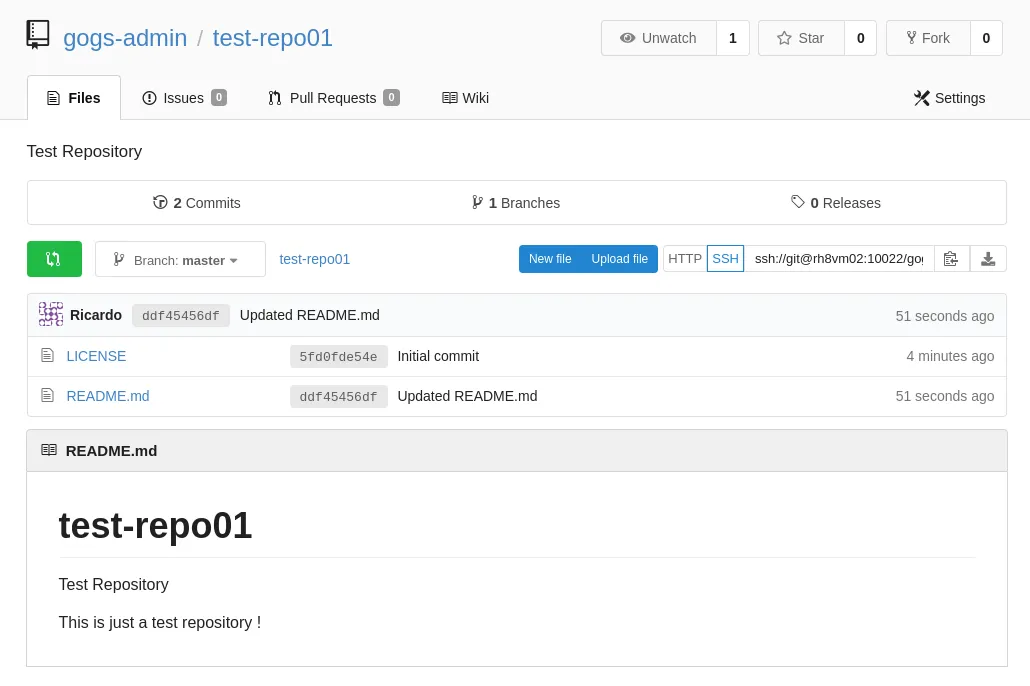Click the commits history clock icon
Viewport: 1030px width, 686px height.
[x=160, y=202]
